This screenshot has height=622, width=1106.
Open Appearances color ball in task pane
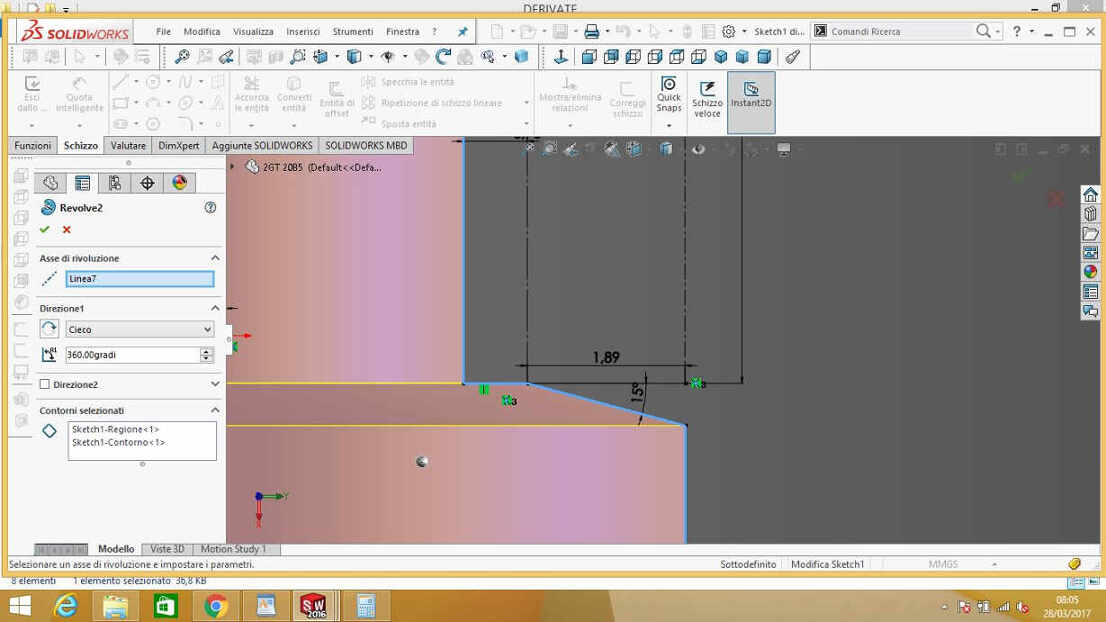click(x=1090, y=272)
